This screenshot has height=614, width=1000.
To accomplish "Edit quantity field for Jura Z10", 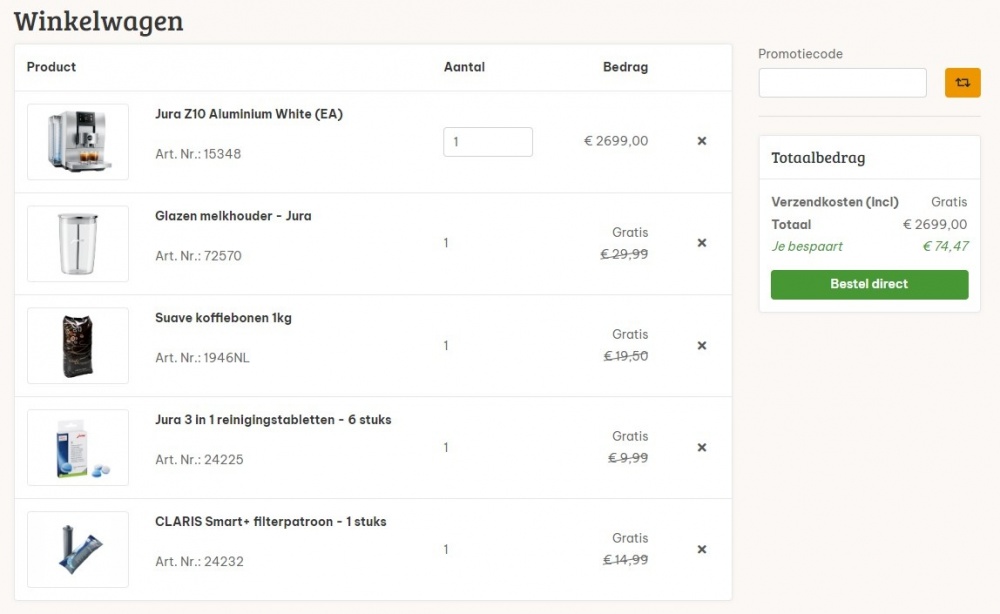I will tap(488, 142).
